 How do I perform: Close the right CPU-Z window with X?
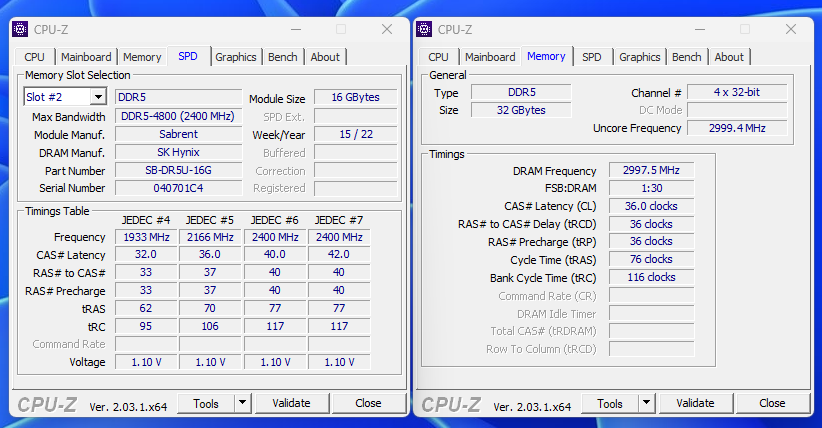tap(791, 29)
